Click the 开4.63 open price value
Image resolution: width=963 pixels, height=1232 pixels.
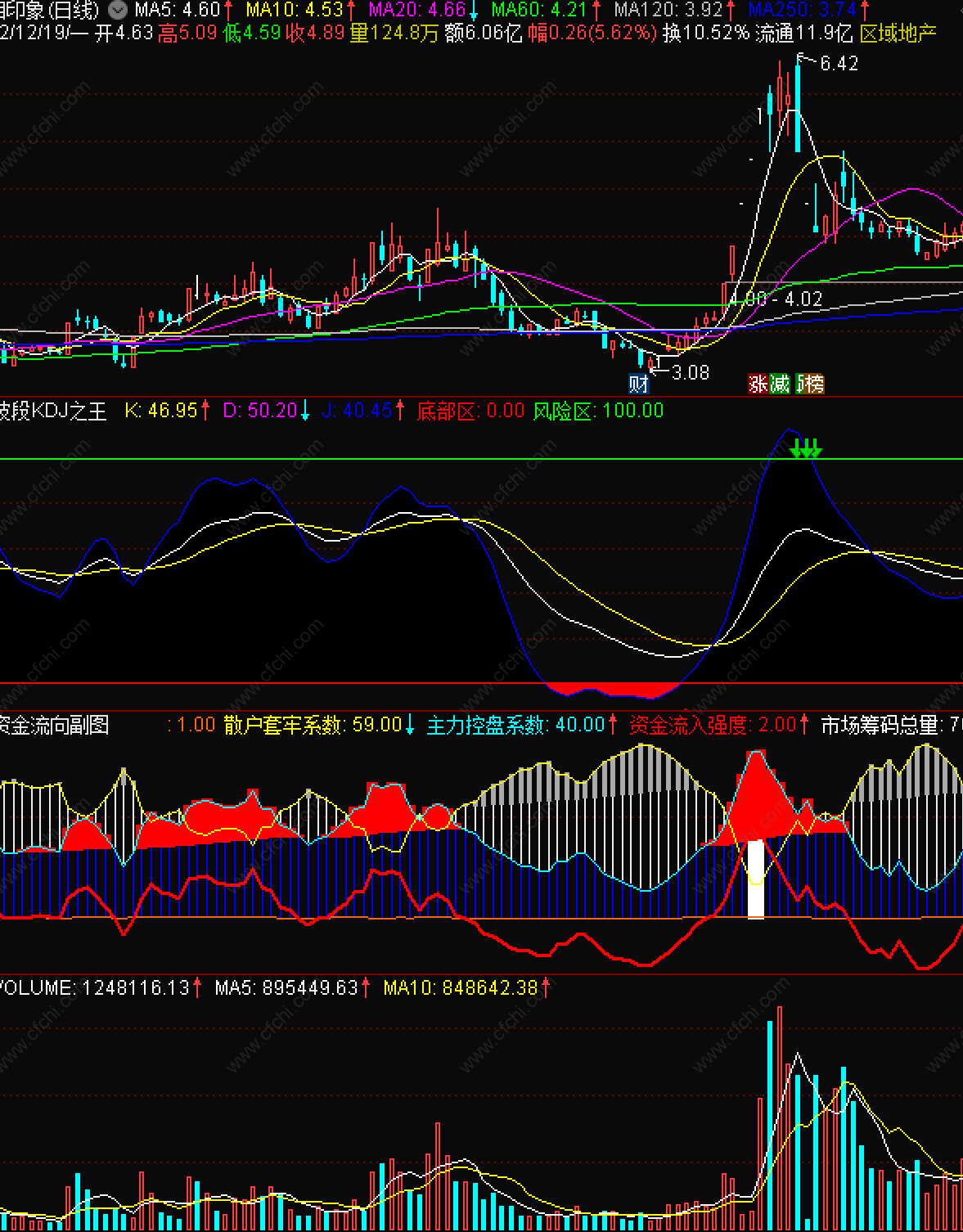(124, 33)
